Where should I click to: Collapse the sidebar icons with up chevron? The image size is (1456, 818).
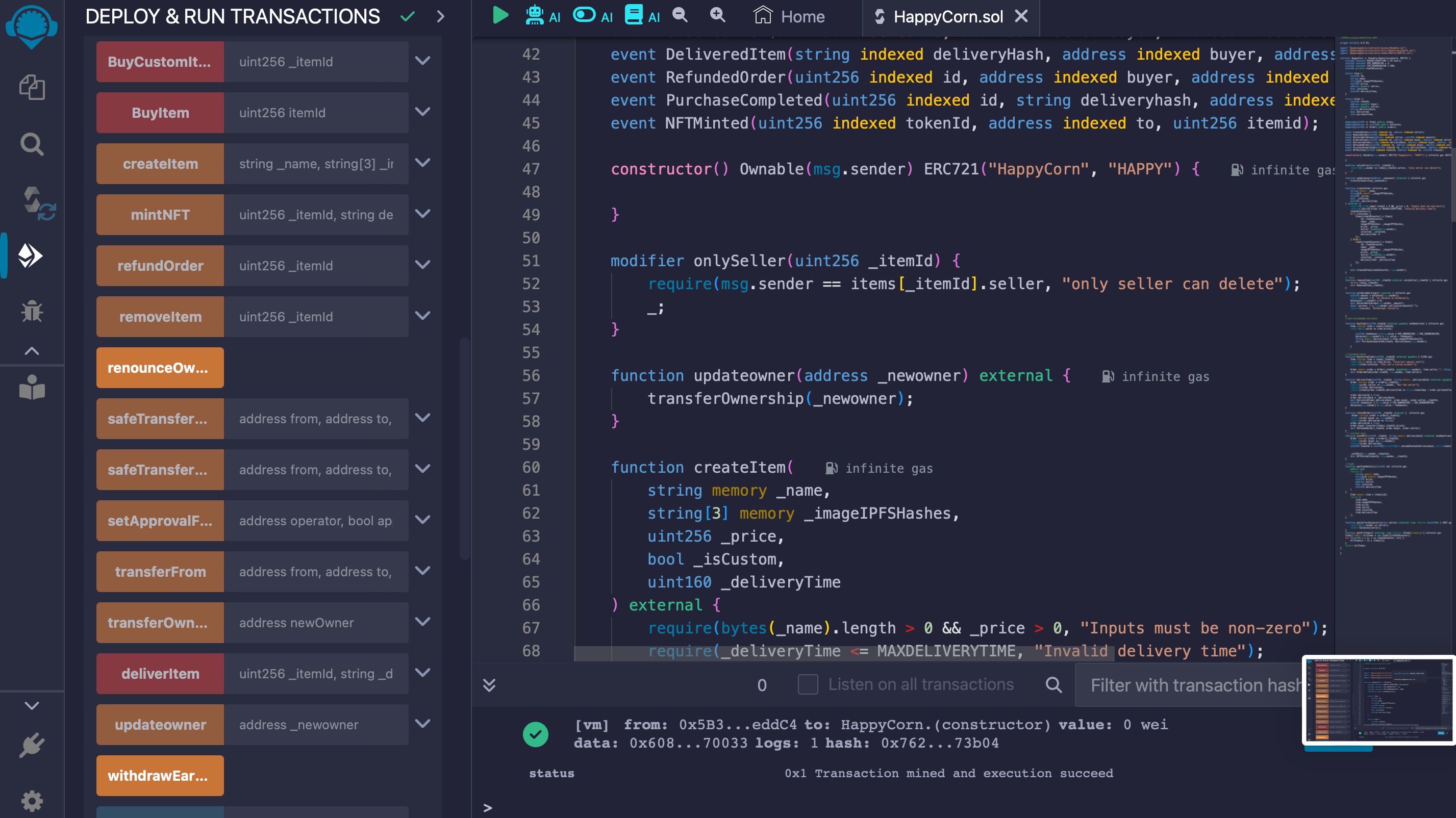[x=32, y=351]
